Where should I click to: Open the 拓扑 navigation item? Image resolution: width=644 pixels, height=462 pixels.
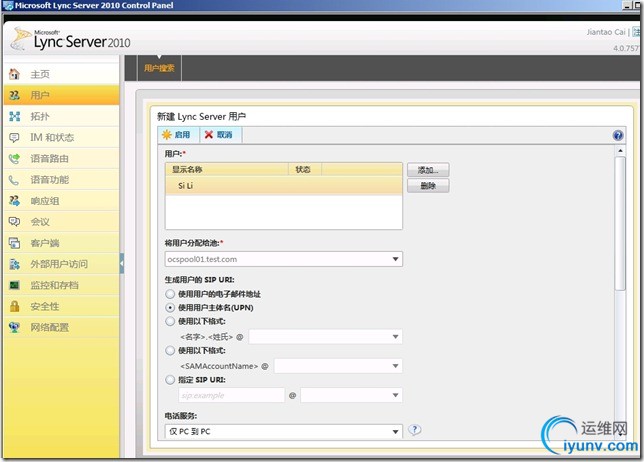[x=62, y=116]
